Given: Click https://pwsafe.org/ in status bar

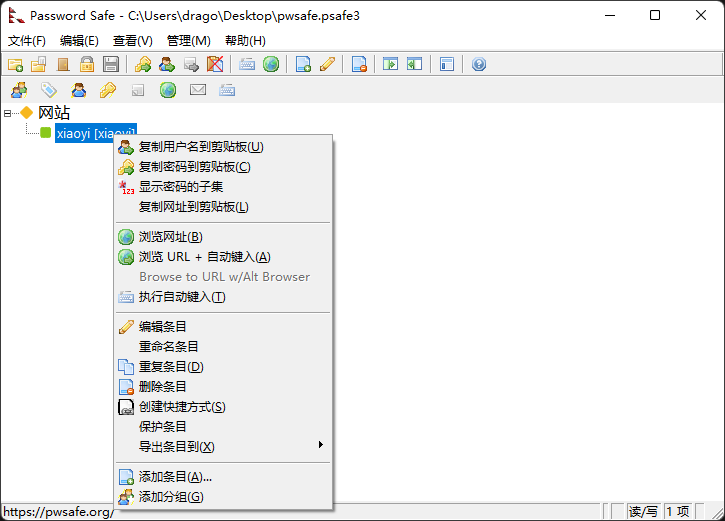Looking at the screenshot, I should [58, 512].
